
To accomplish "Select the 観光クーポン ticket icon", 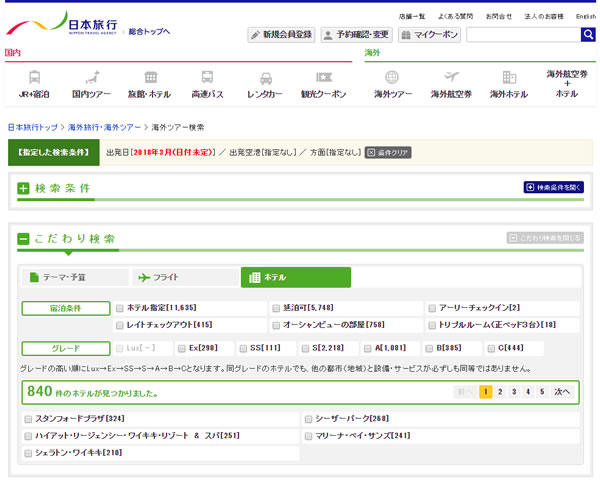I will tap(323, 77).
